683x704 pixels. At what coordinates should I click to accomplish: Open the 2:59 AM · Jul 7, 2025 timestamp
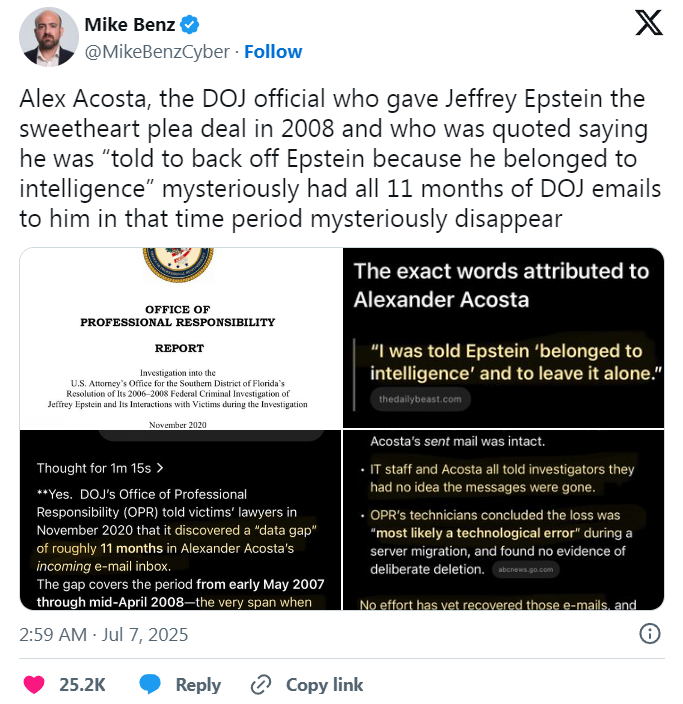point(104,634)
